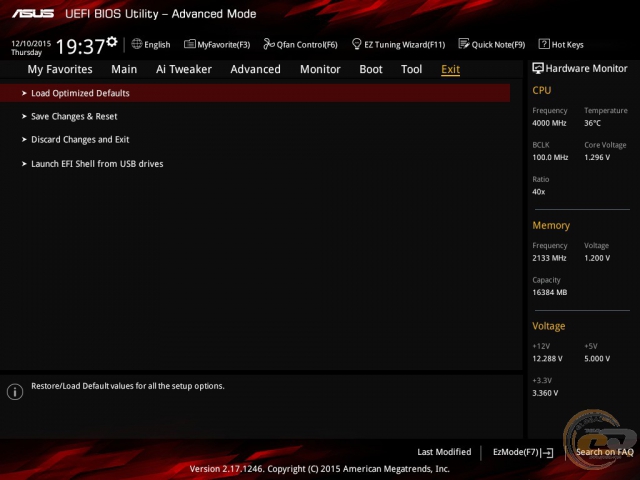
Task: Click Memory voltage value 1.200 V
Action: (x=597, y=258)
